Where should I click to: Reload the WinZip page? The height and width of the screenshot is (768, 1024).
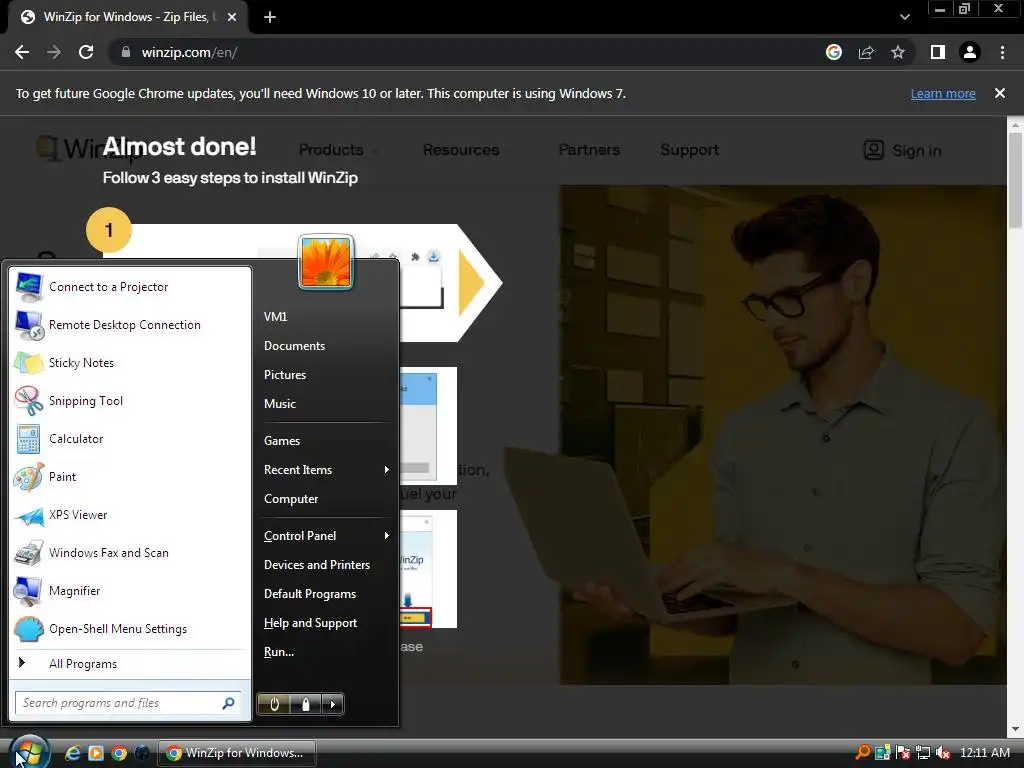86,52
